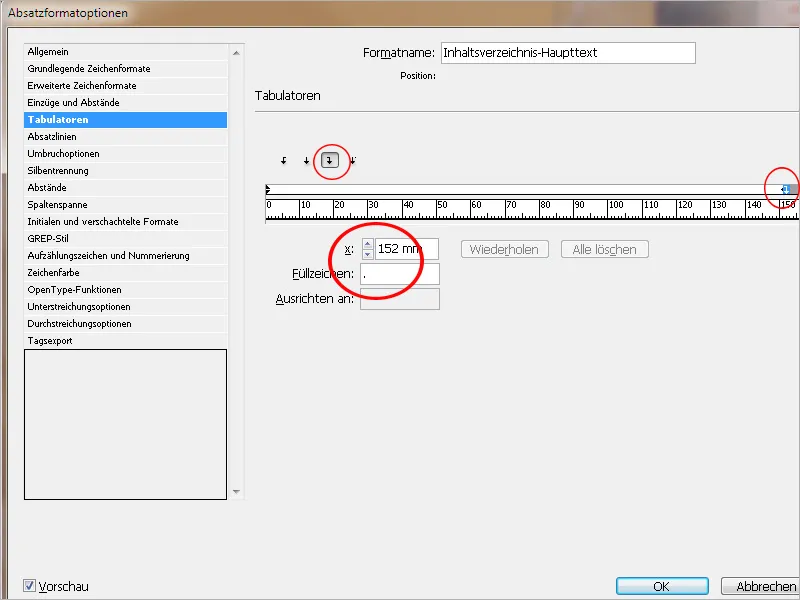The image size is (800, 600).
Task: Select the Tabulatoren category
Action: [x=126, y=120]
